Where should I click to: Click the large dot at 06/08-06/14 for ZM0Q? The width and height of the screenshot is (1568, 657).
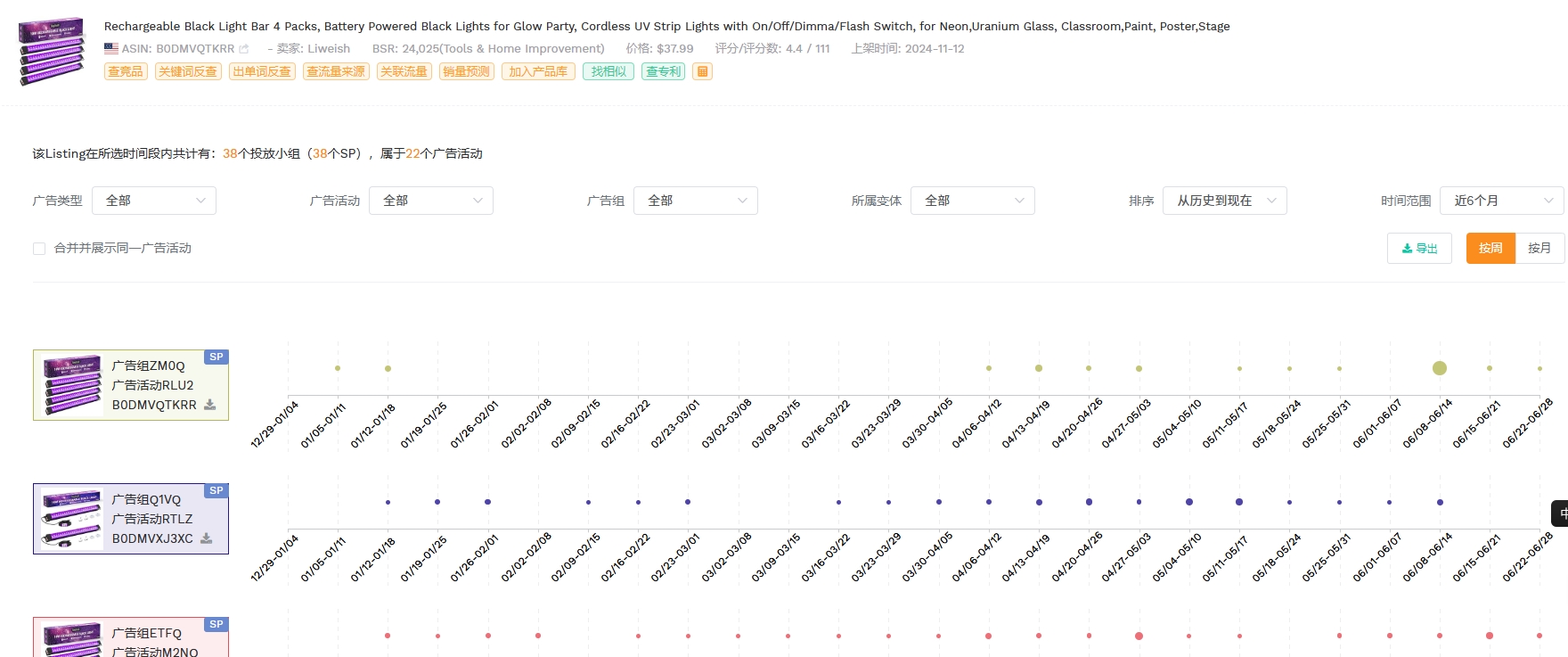click(1440, 368)
